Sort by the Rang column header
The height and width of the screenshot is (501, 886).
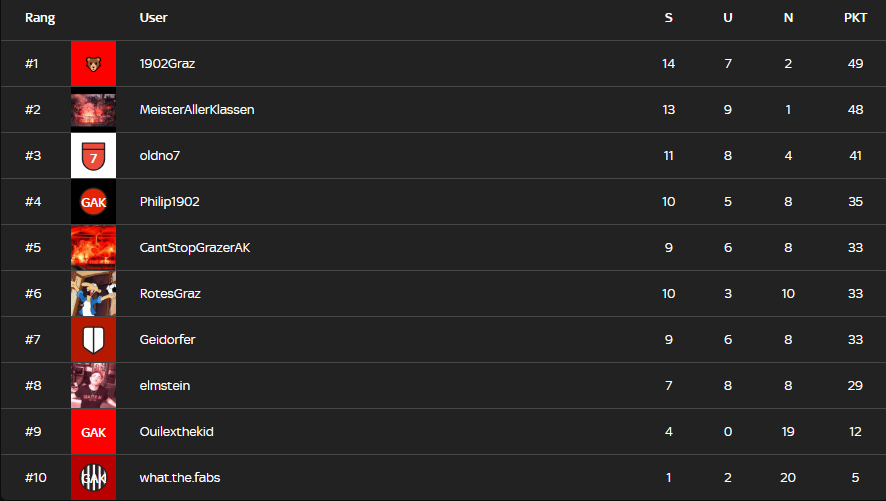pos(40,18)
